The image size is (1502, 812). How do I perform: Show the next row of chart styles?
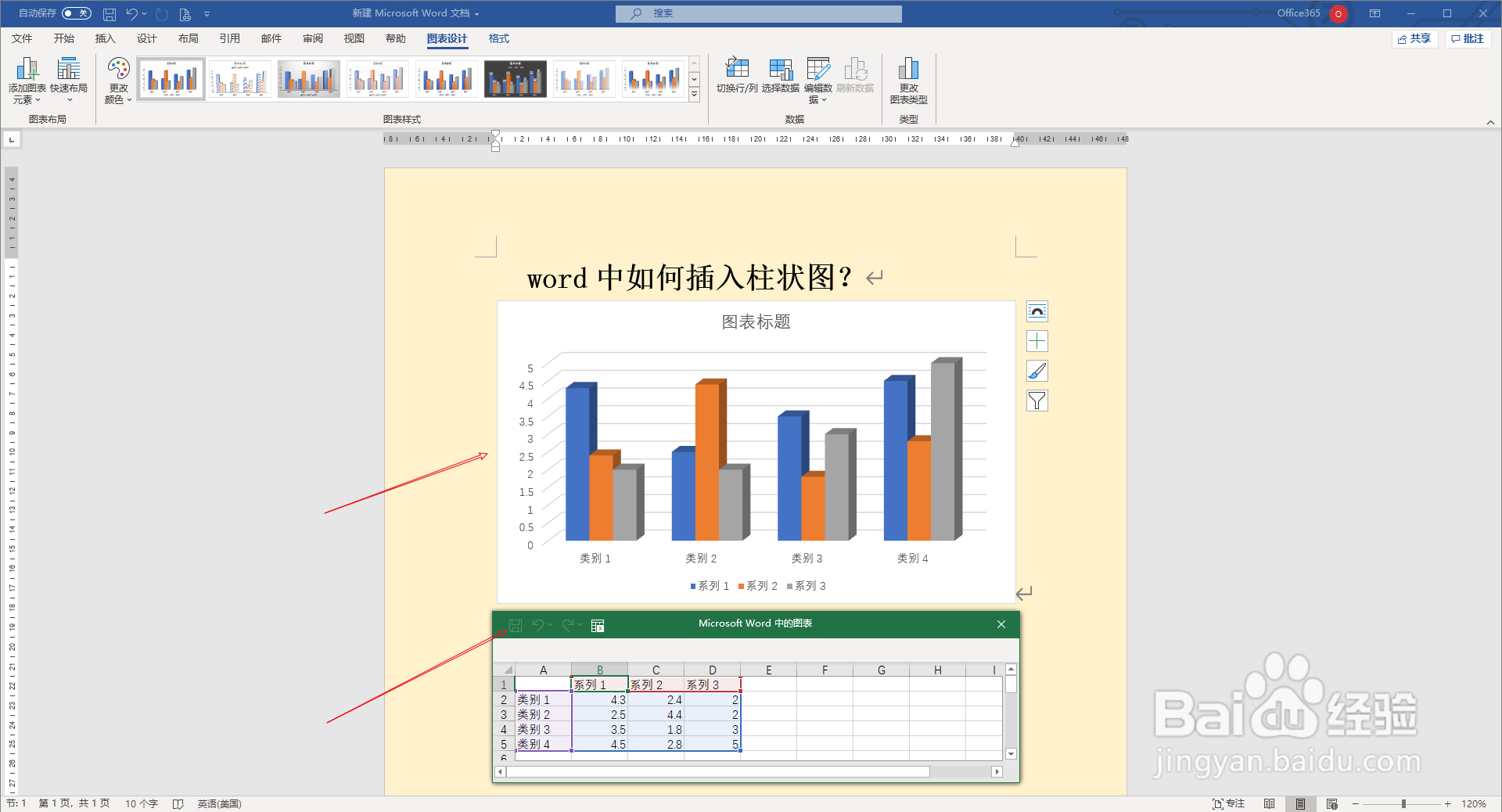[x=694, y=78]
